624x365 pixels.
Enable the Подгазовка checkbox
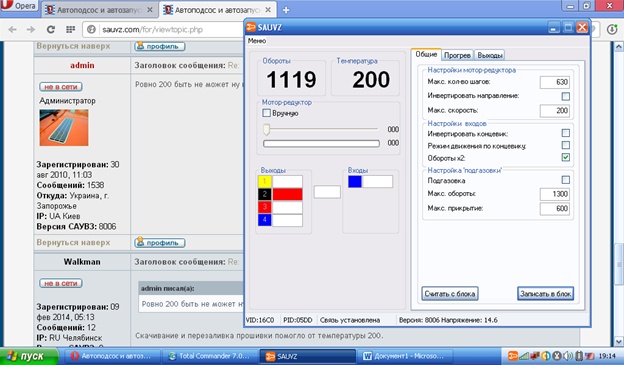point(566,180)
